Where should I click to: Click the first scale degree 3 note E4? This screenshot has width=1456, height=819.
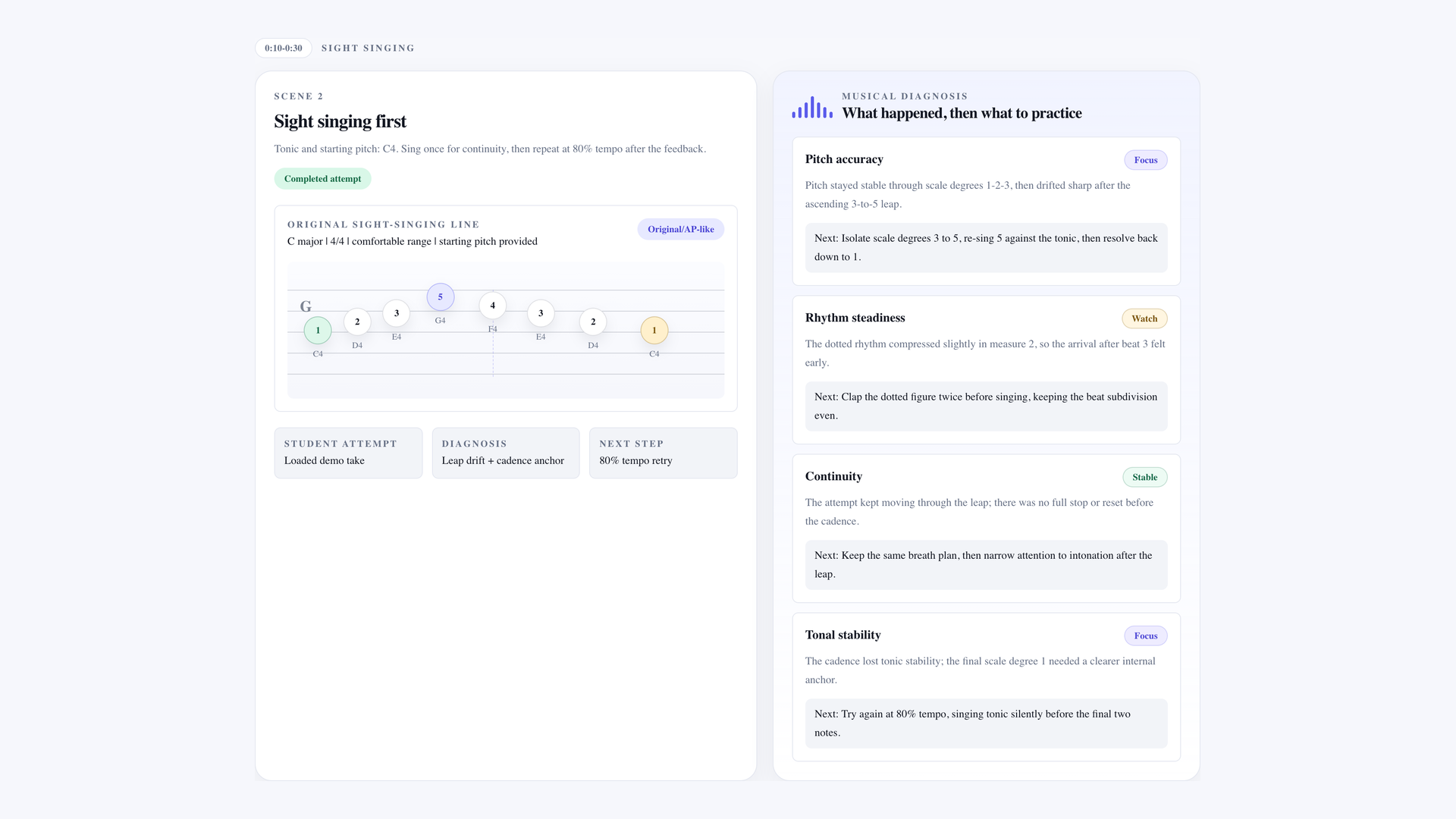397,313
